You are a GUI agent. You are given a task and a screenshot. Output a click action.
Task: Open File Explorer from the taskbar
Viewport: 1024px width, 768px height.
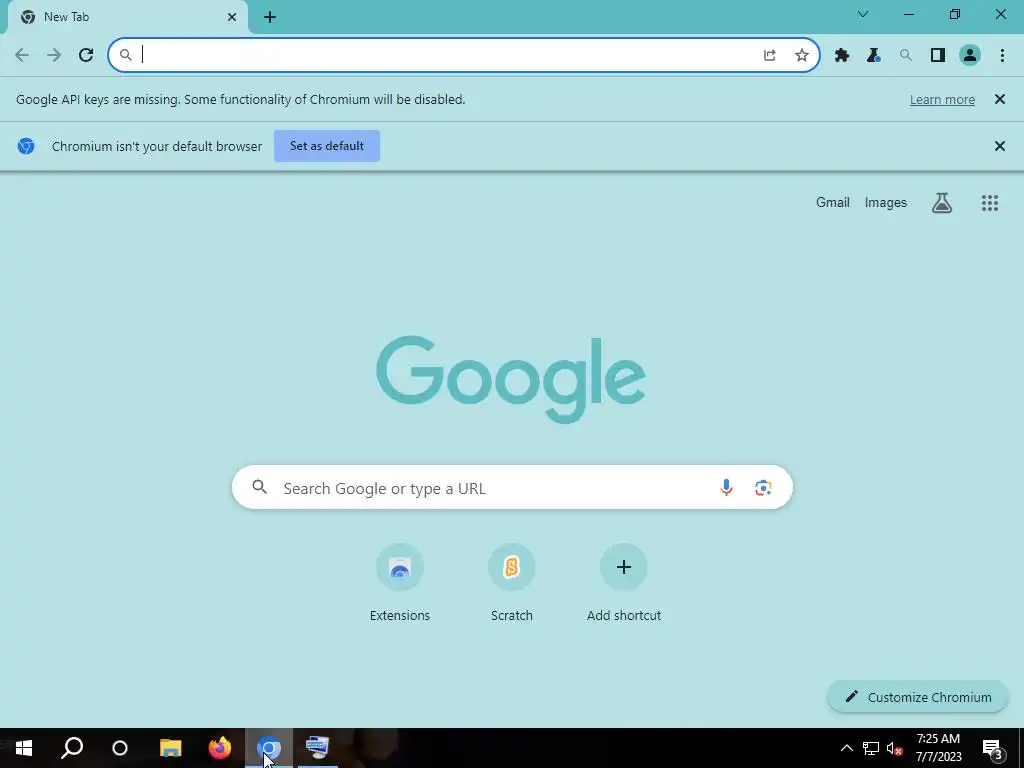click(x=170, y=748)
